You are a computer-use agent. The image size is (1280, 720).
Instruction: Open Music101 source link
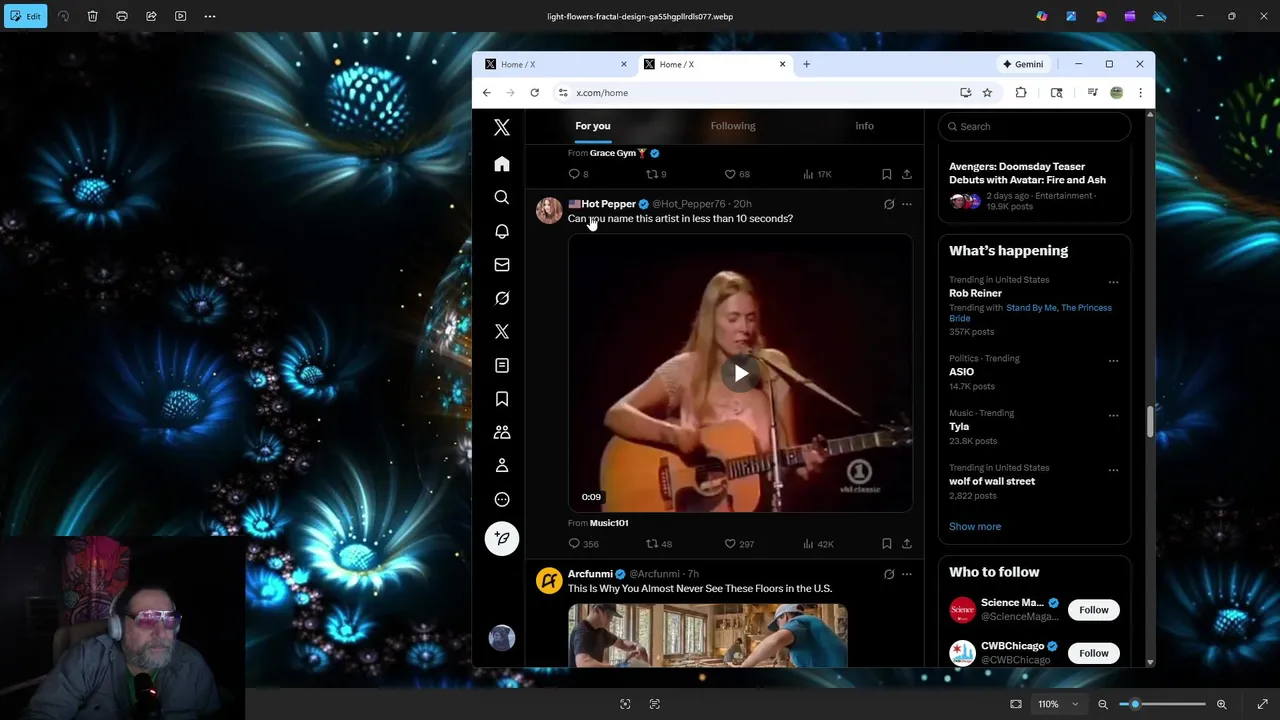pos(609,523)
